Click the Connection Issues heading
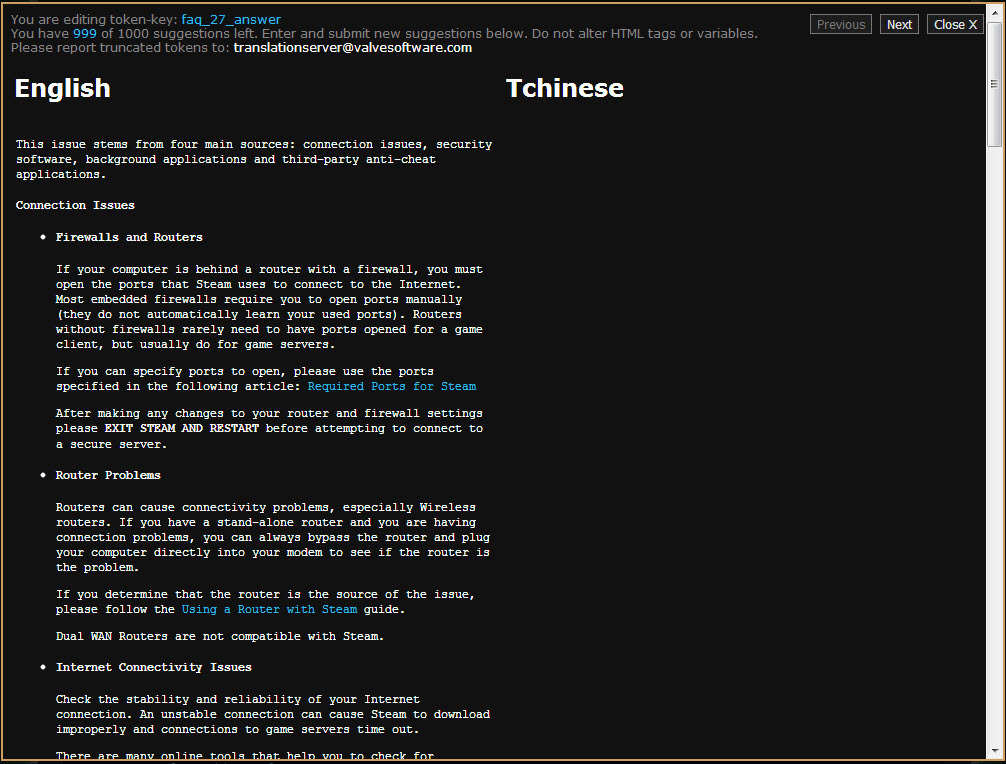The image size is (1006, 764). [x=75, y=205]
